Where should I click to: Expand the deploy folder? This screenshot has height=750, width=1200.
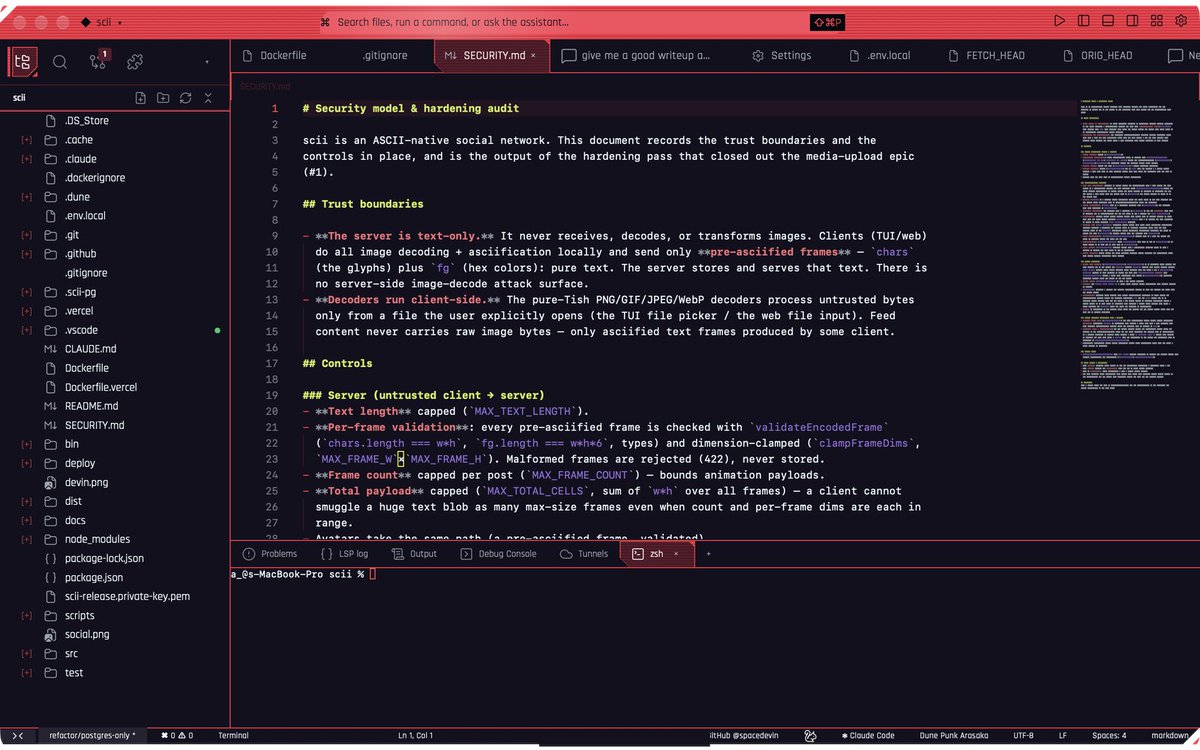coord(26,463)
